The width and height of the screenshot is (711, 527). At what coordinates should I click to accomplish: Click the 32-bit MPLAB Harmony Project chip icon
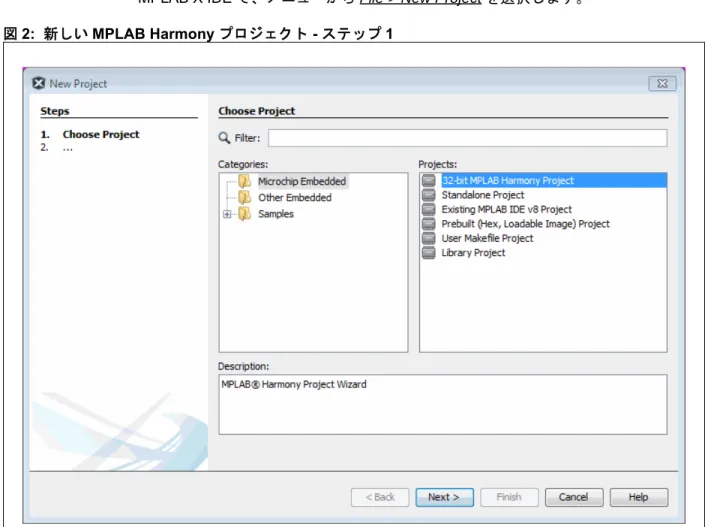429,181
